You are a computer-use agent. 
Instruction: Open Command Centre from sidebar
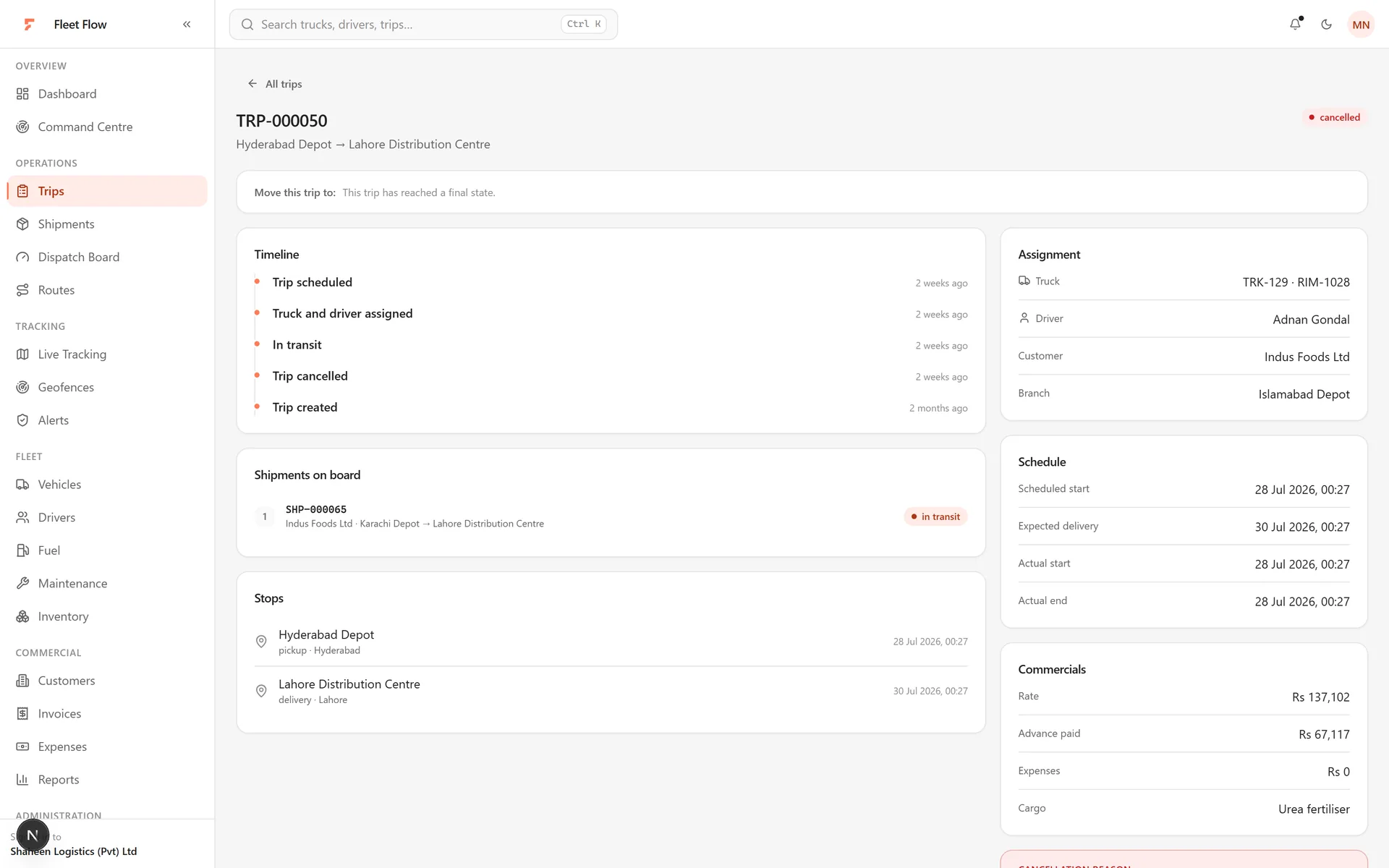(107, 127)
